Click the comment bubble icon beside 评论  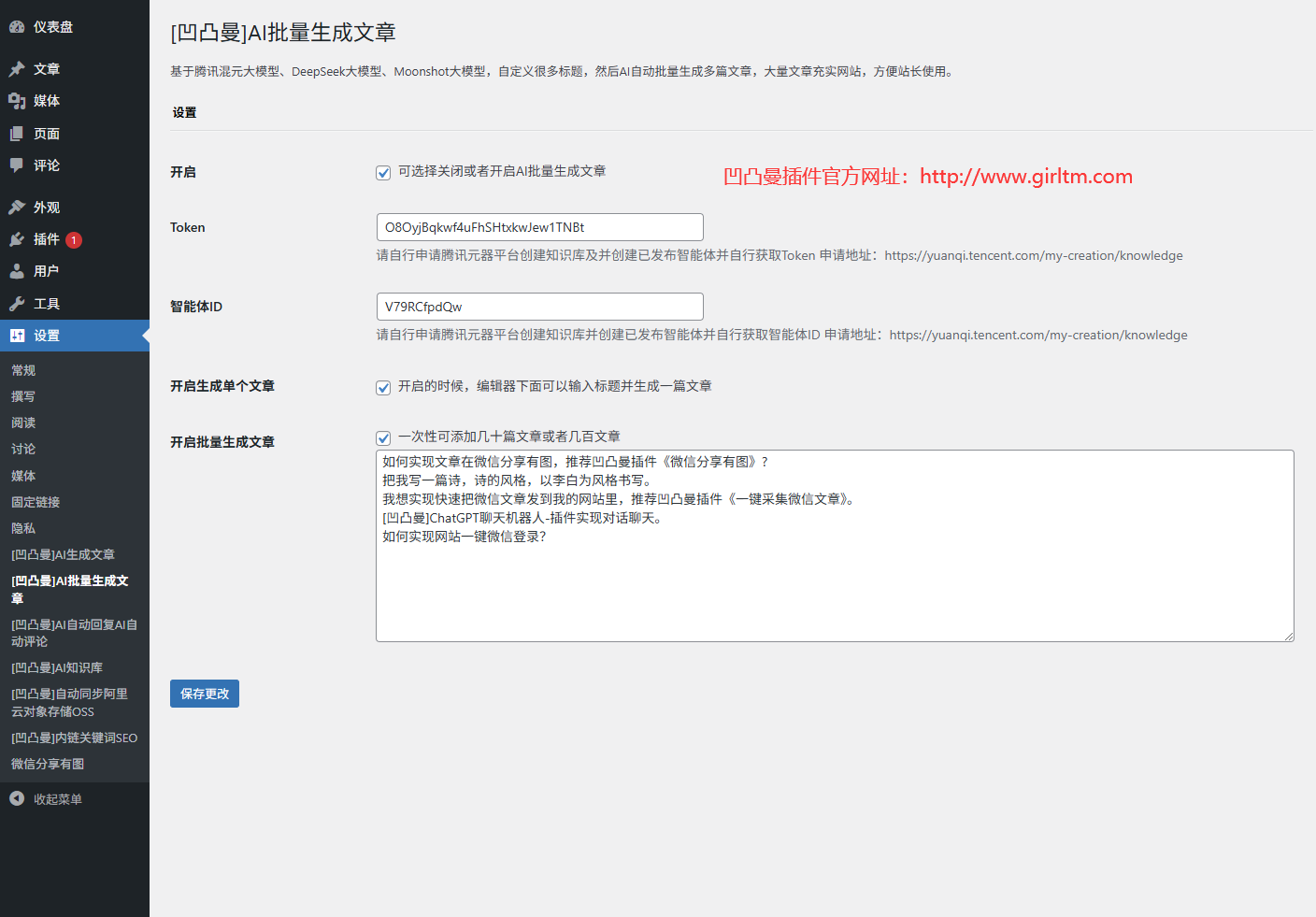pyautogui.click(x=17, y=165)
